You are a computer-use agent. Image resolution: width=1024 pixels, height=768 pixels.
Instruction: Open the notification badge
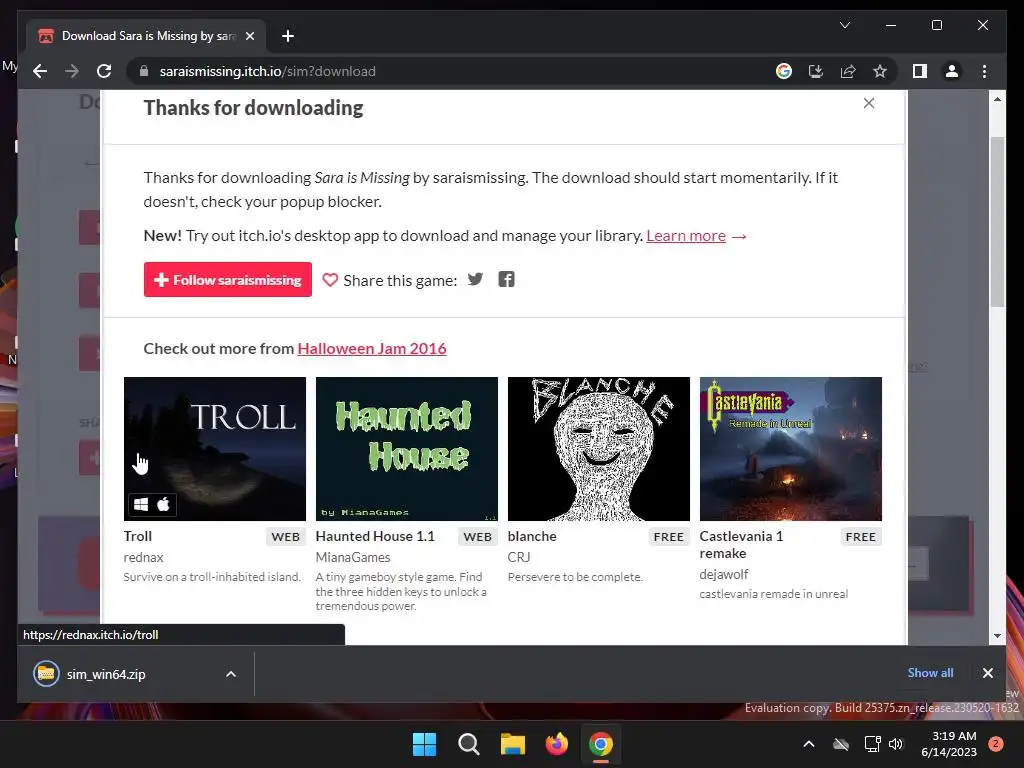(x=995, y=744)
